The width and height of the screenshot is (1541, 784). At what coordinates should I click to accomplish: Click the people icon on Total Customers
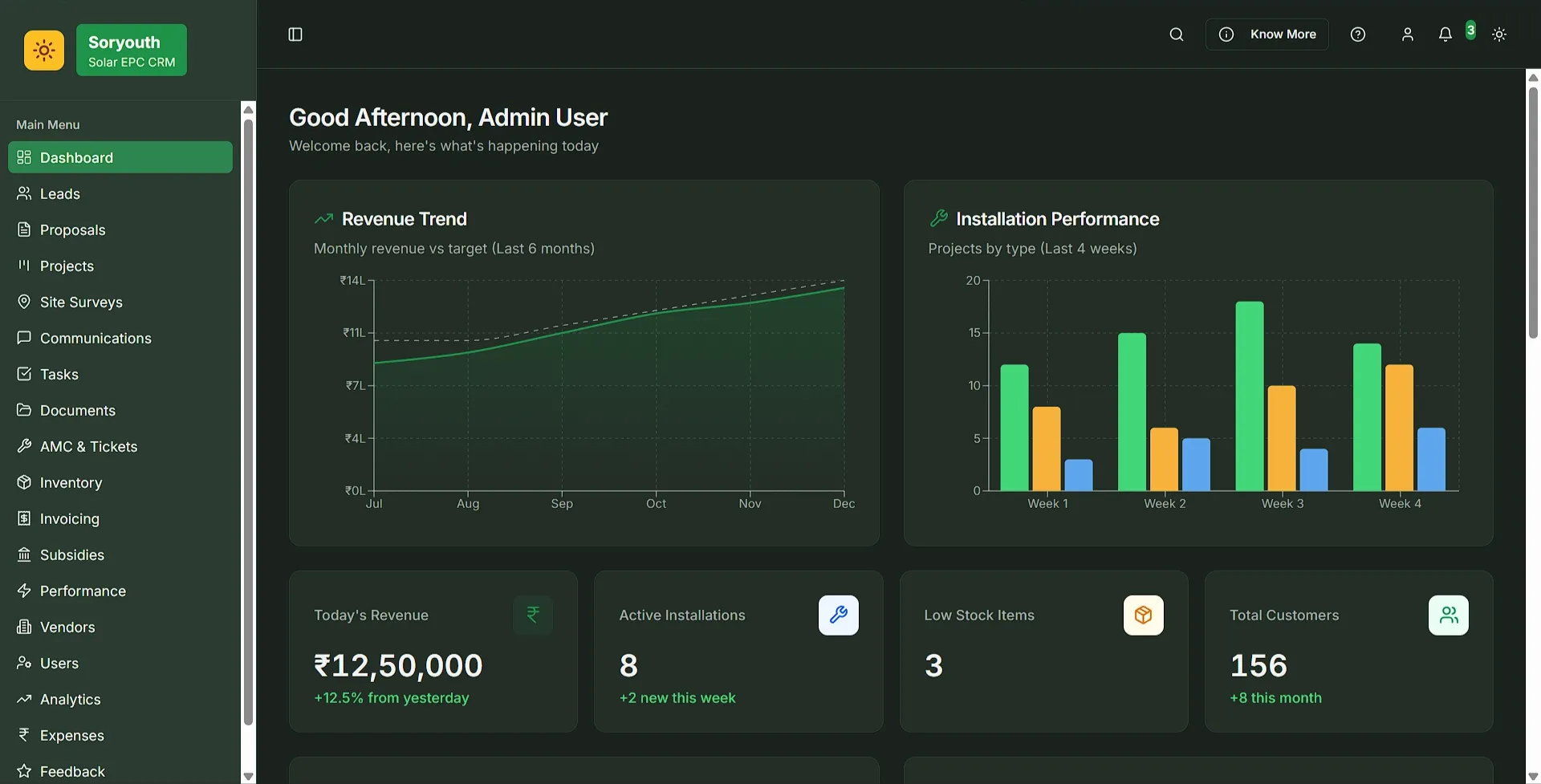click(x=1448, y=615)
